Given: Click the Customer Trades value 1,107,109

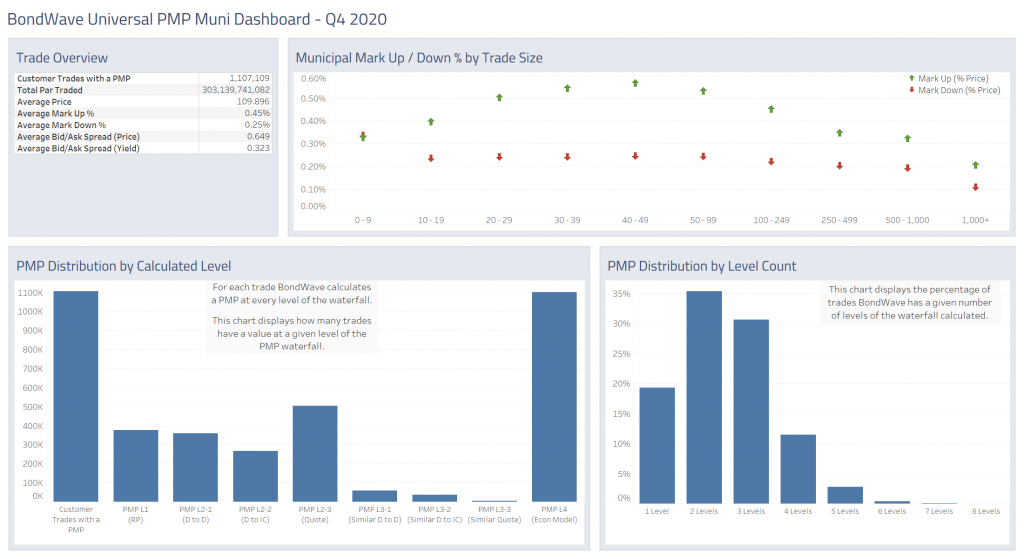Looking at the screenshot, I should coord(249,78).
